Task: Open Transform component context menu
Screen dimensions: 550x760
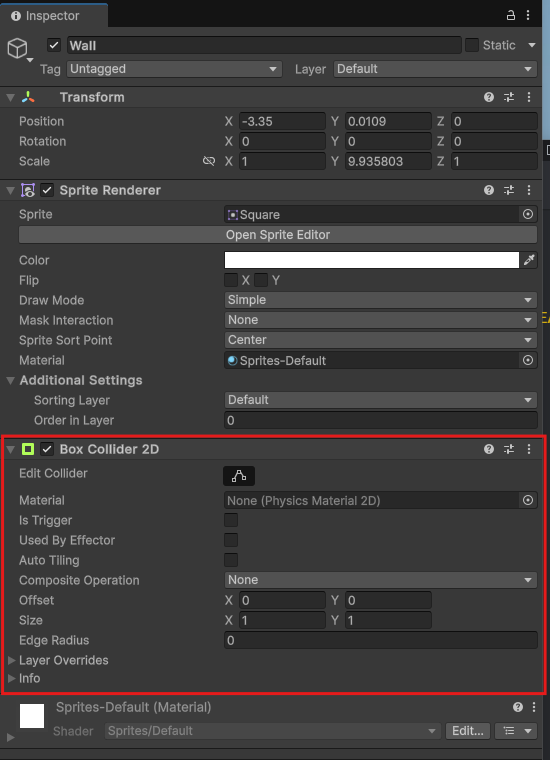Action: coord(529,97)
